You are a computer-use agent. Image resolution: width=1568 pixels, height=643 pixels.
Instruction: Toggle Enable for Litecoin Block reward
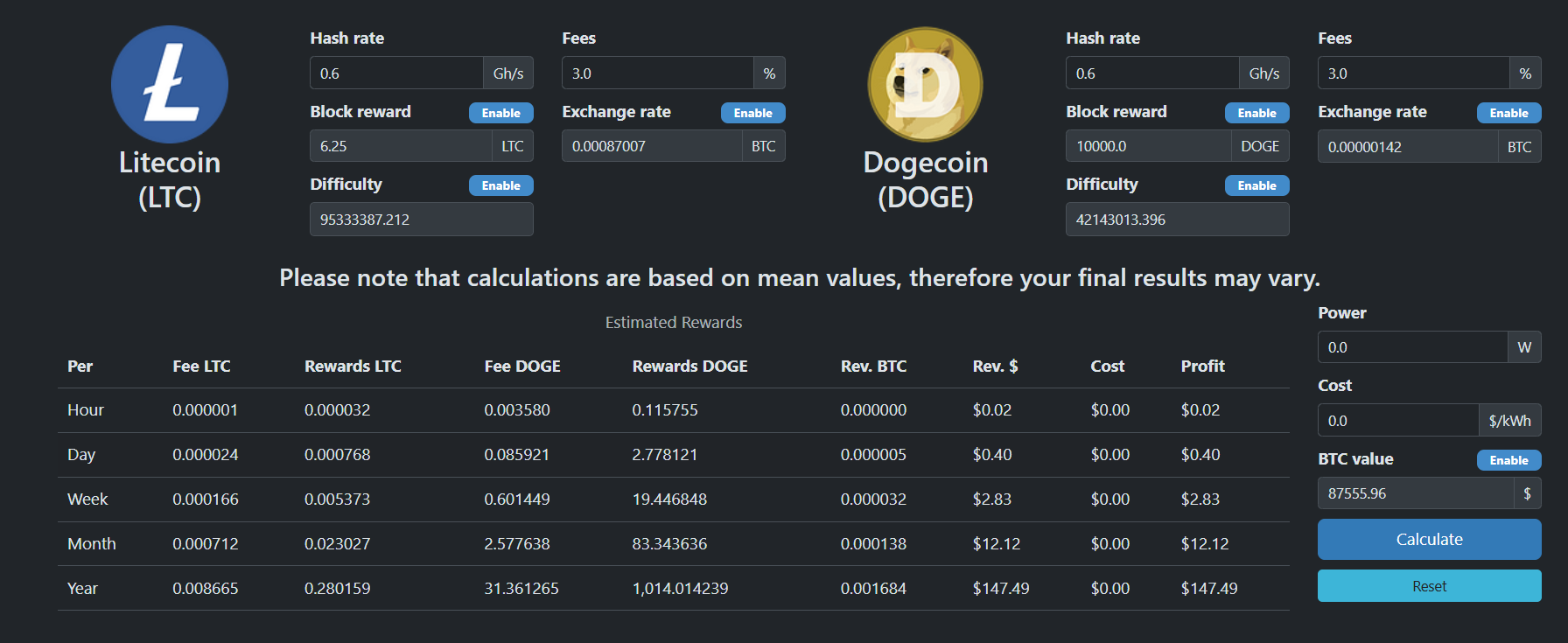click(x=500, y=113)
